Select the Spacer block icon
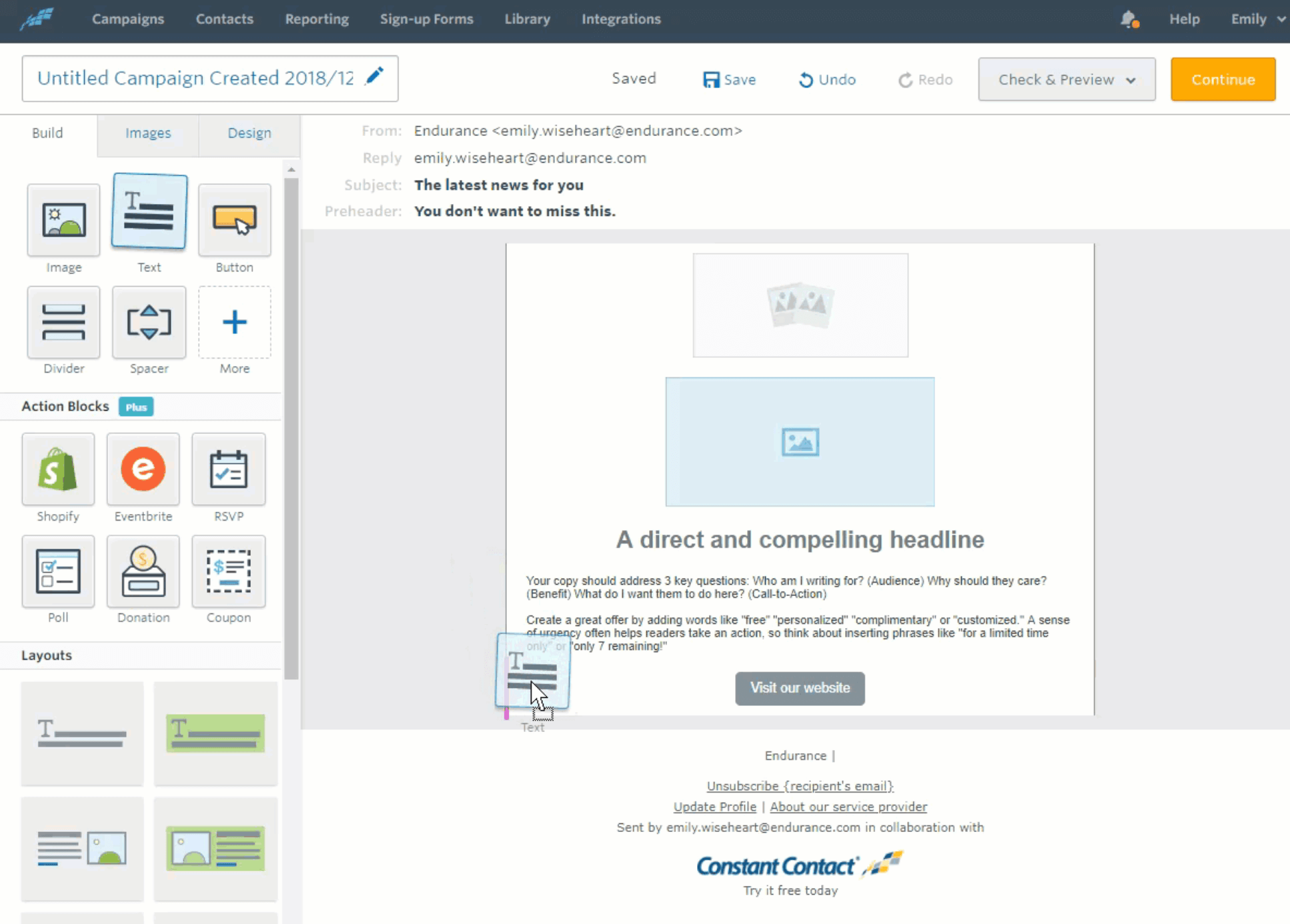1290x924 pixels. (149, 322)
